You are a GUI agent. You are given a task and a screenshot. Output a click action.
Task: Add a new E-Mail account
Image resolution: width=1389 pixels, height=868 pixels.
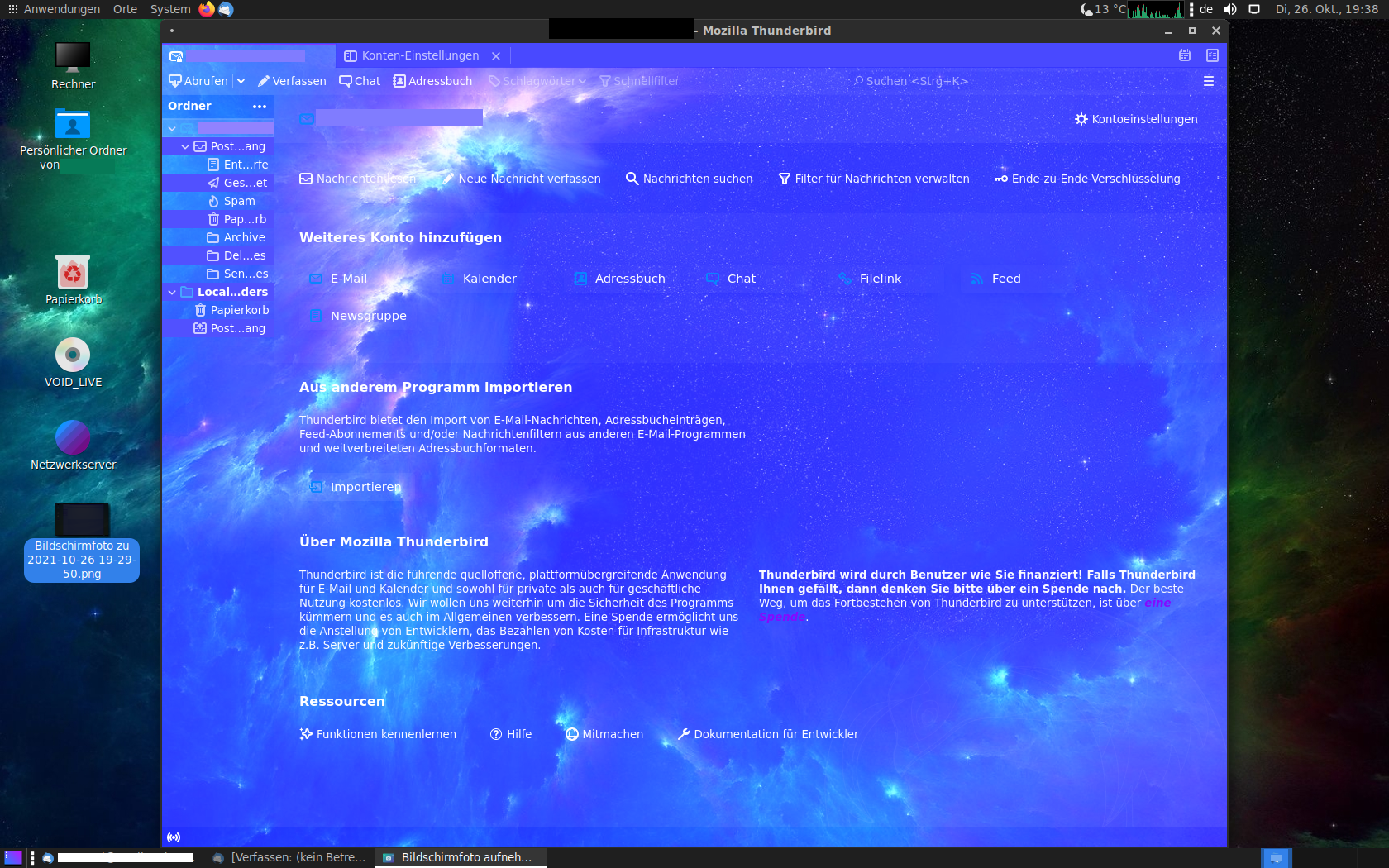tap(338, 279)
